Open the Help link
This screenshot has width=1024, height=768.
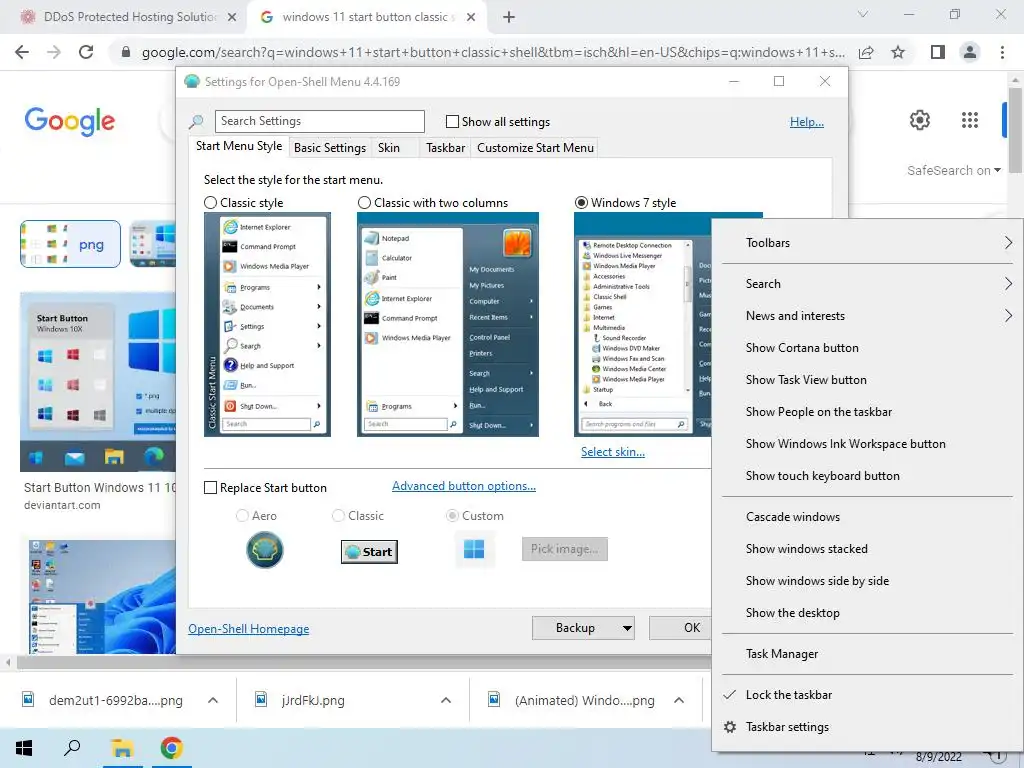[x=807, y=122]
